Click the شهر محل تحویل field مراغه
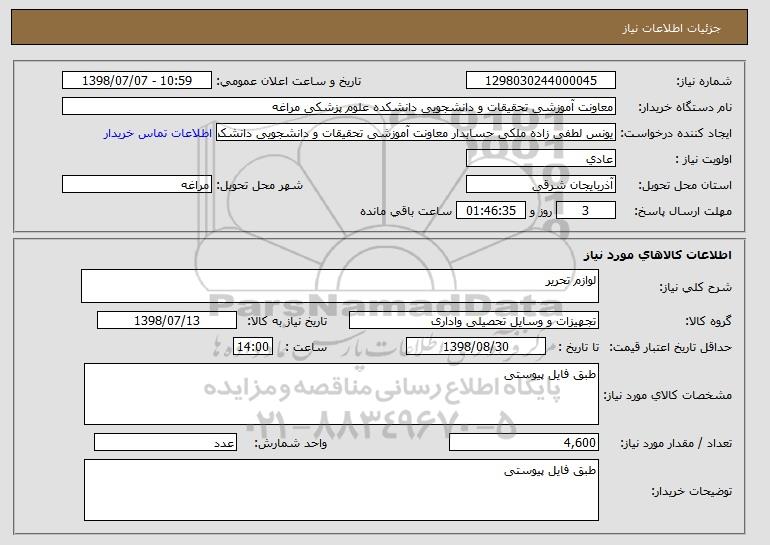This screenshot has width=770, height=545. 137,185
